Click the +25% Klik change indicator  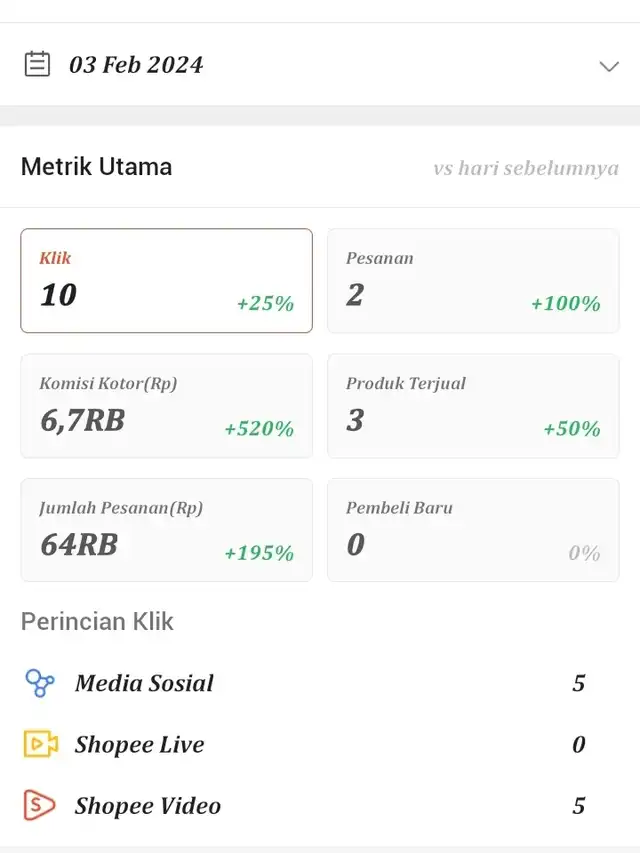266,303
